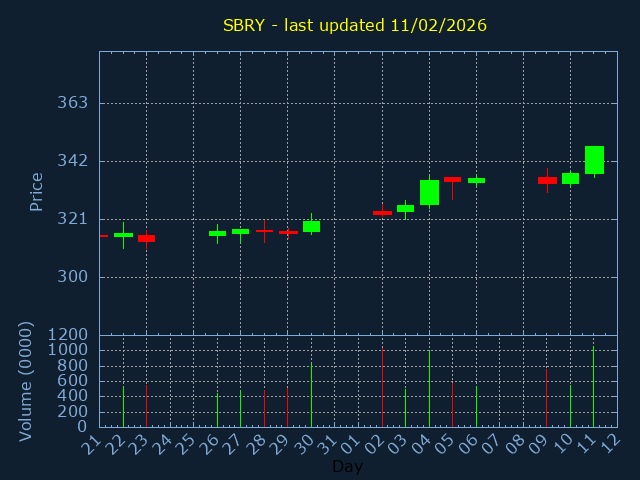Click the large green candlestick on day 04
640x480 pixels.
429,192
